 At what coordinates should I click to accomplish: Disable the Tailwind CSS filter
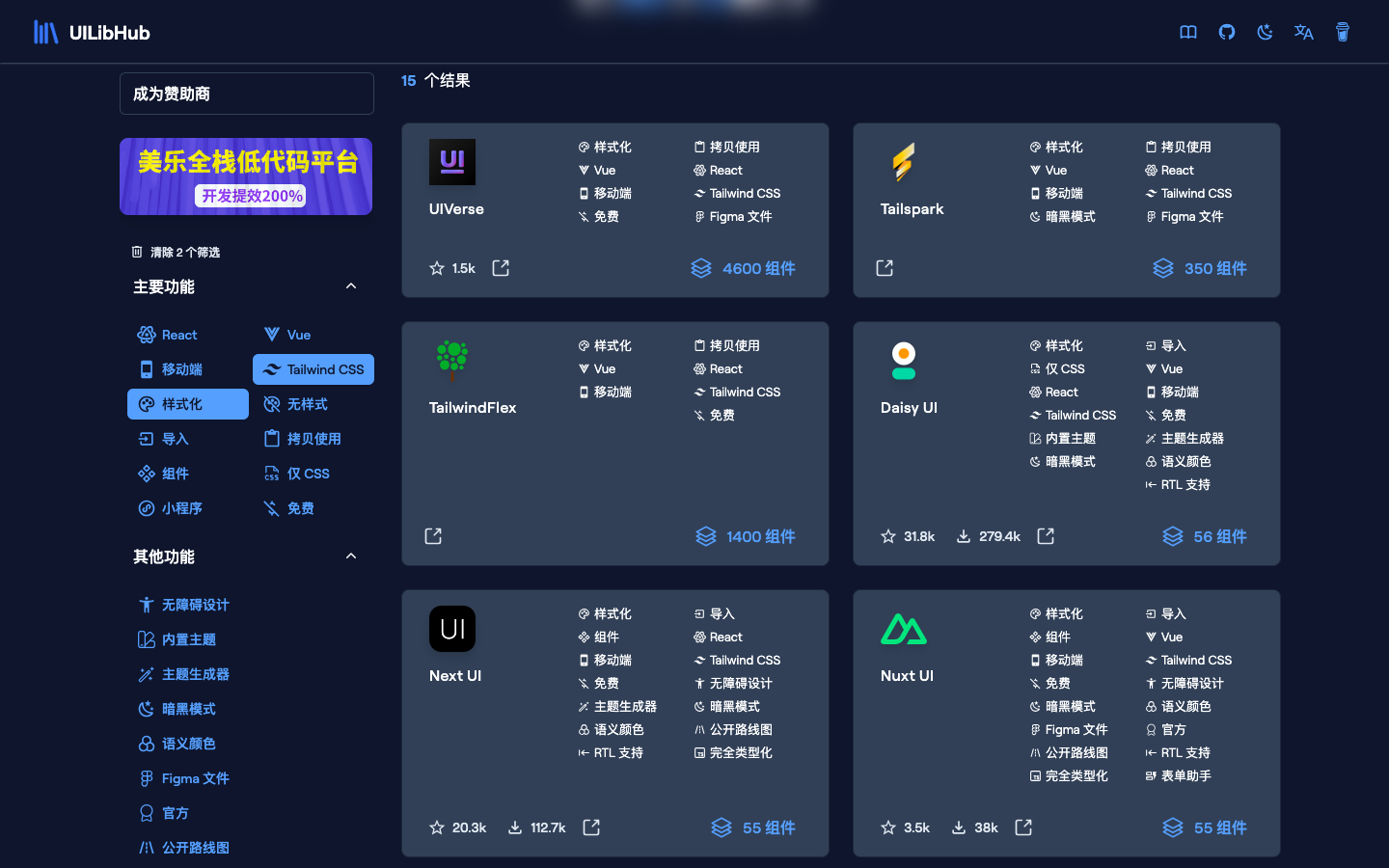[x=313, y=369]
